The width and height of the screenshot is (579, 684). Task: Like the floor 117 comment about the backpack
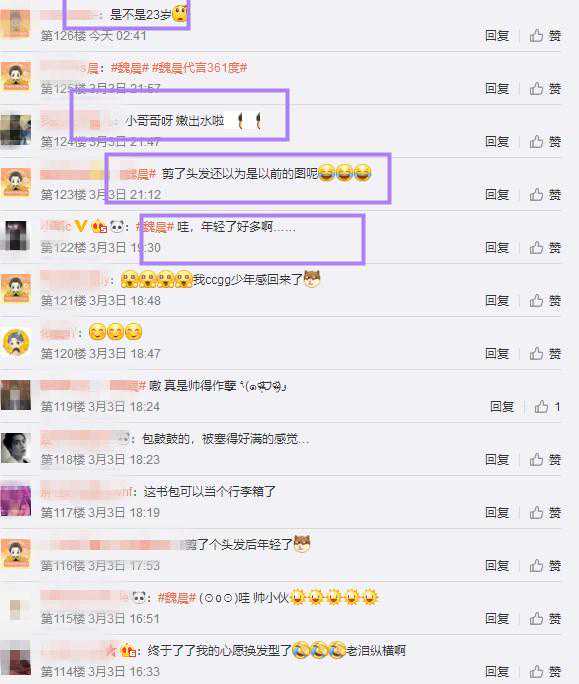coord(545,513)
